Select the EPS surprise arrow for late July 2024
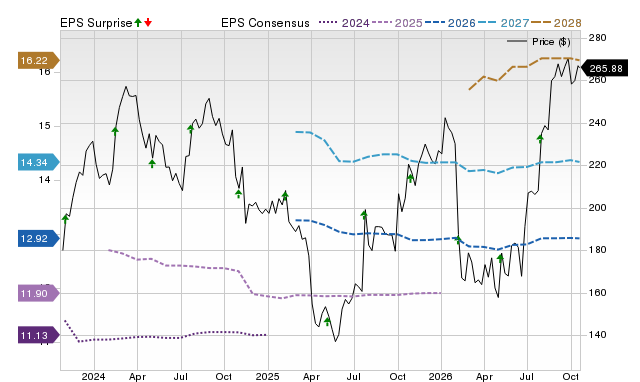640x382 pixels. coord(191,129)
